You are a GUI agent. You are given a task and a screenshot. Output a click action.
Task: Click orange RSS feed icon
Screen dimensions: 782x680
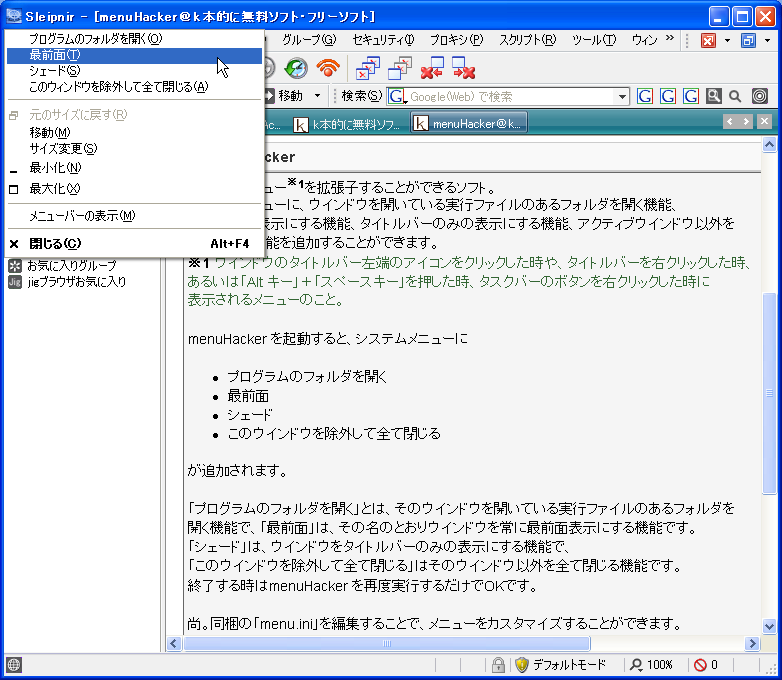[x=328, y=68]
